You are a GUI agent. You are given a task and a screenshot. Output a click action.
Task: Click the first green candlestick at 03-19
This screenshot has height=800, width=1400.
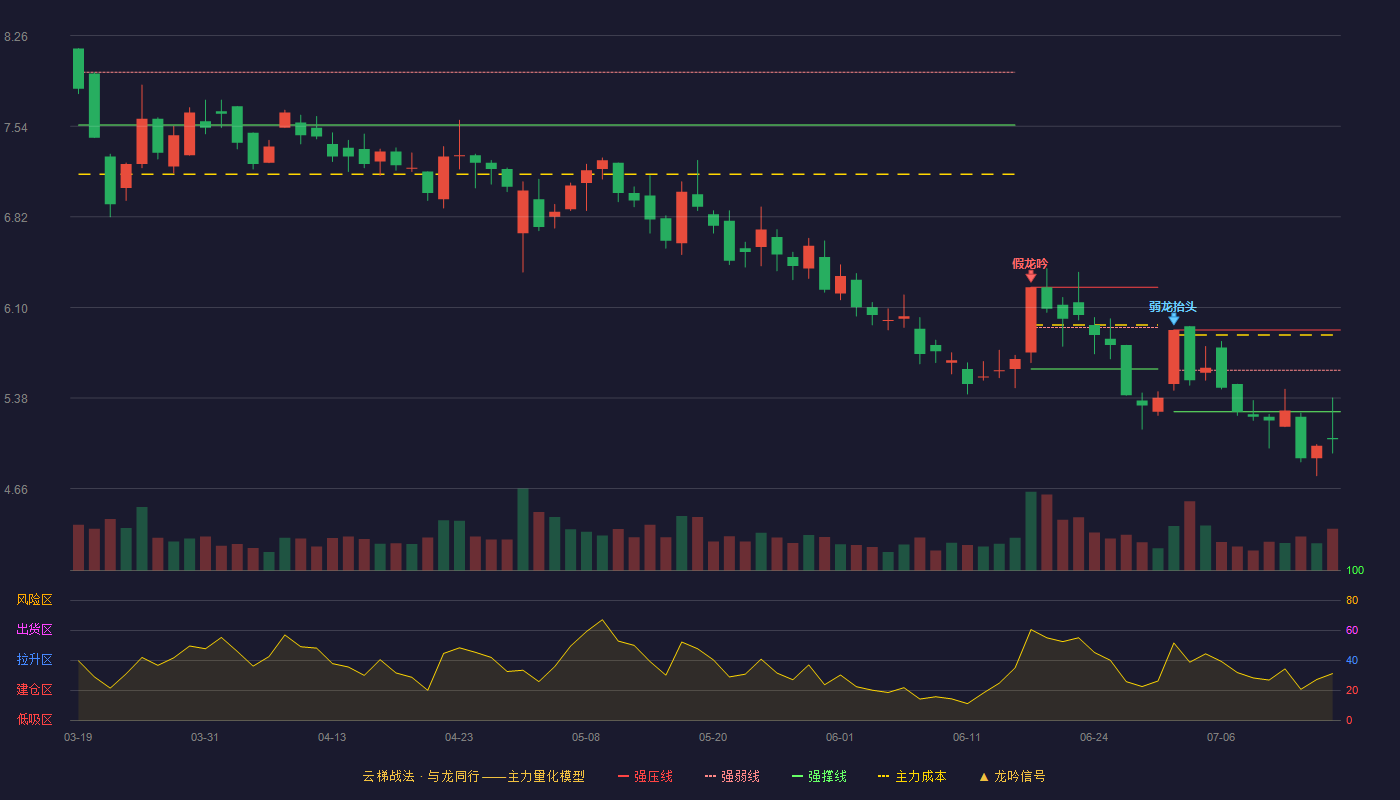(78, 68)
